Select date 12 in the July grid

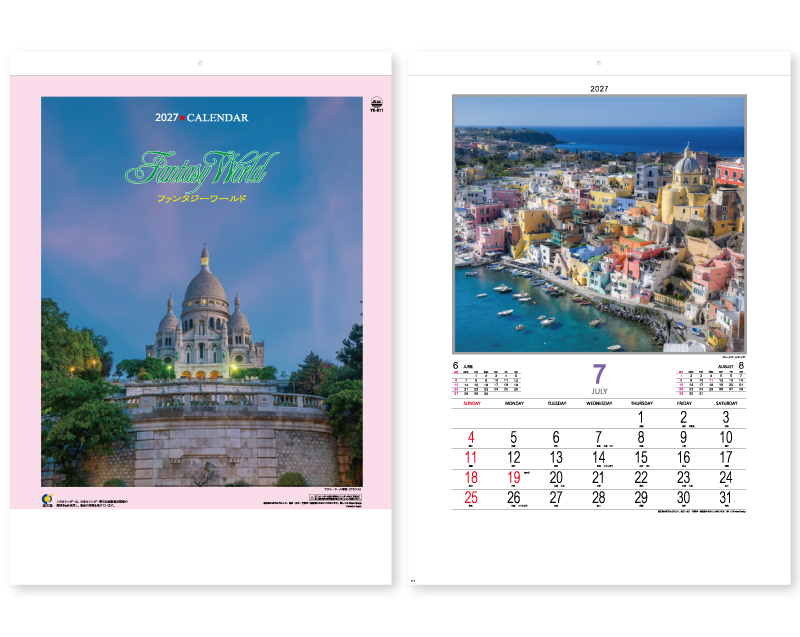pos(514,457)
